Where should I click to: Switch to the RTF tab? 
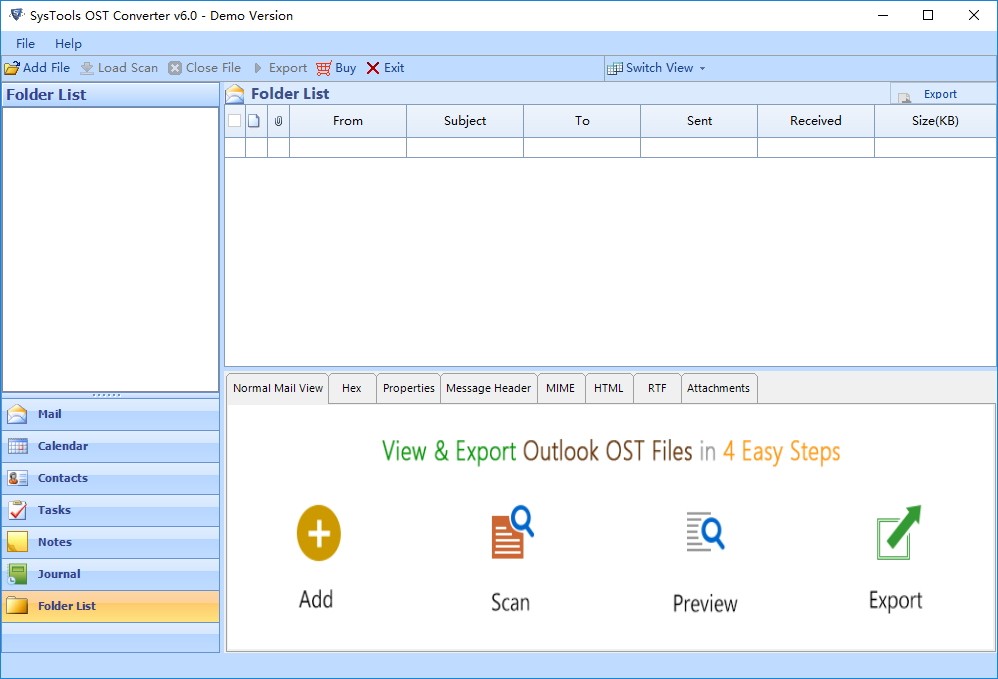coord(657,388)
